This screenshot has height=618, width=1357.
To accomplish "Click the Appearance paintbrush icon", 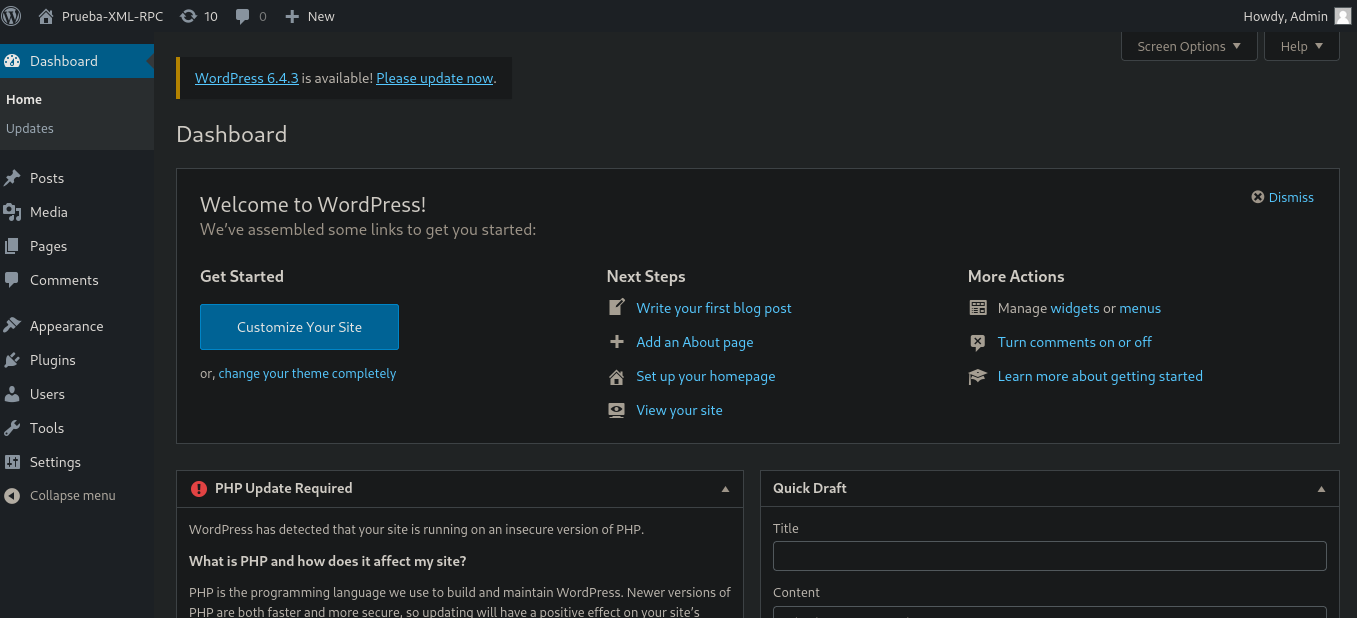I will point(12,326).
